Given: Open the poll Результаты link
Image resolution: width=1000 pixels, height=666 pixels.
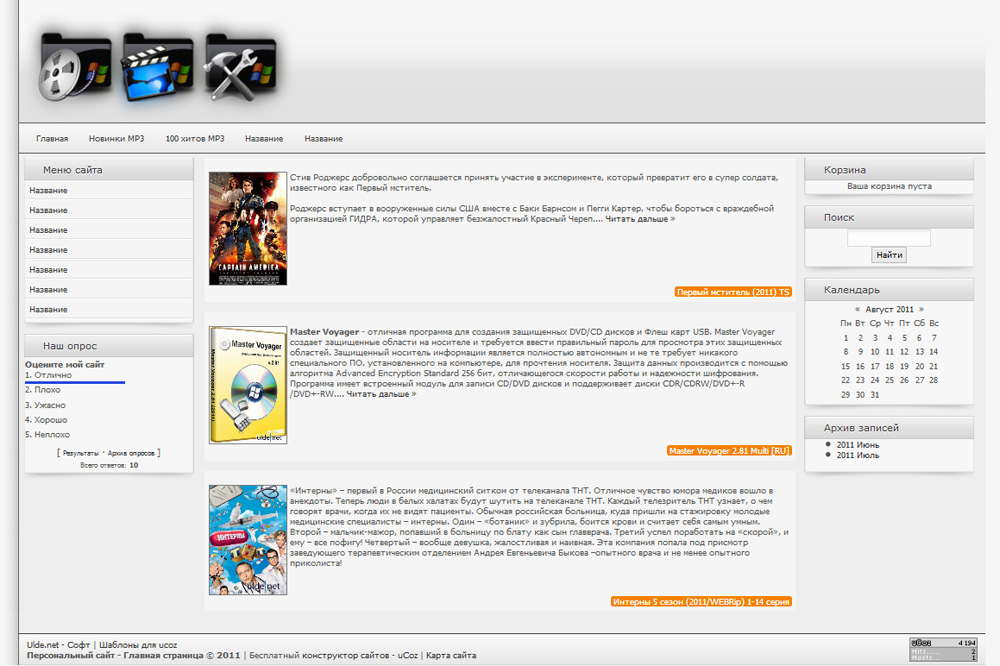Looking at the screenshot, I should (x=80, y=453).
